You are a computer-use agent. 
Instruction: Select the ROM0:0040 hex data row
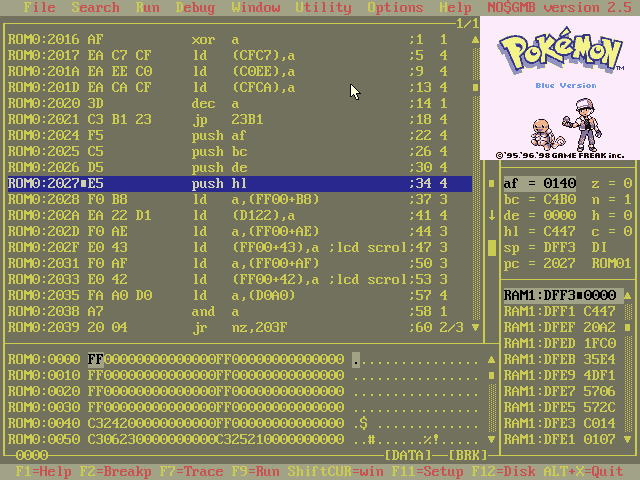243,424
